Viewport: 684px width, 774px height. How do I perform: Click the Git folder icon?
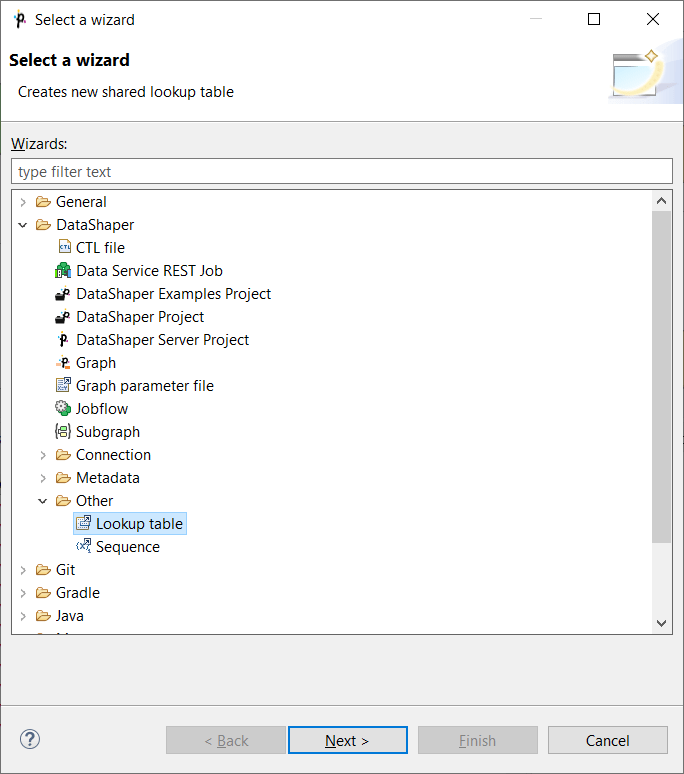[x=43, y=570]
